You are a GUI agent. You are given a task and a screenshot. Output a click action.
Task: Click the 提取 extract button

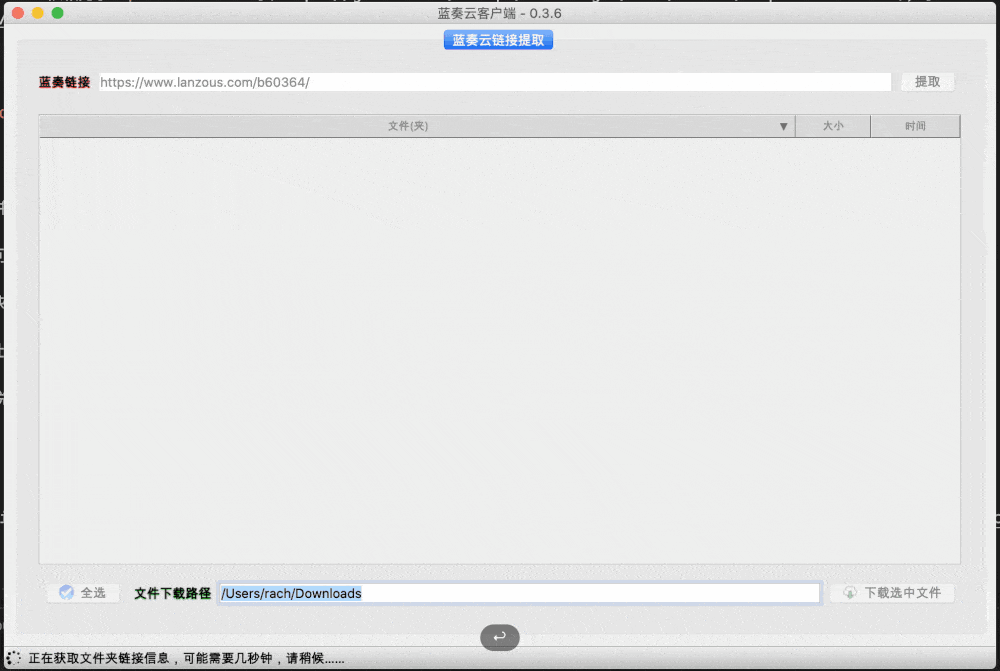(927, 82)
